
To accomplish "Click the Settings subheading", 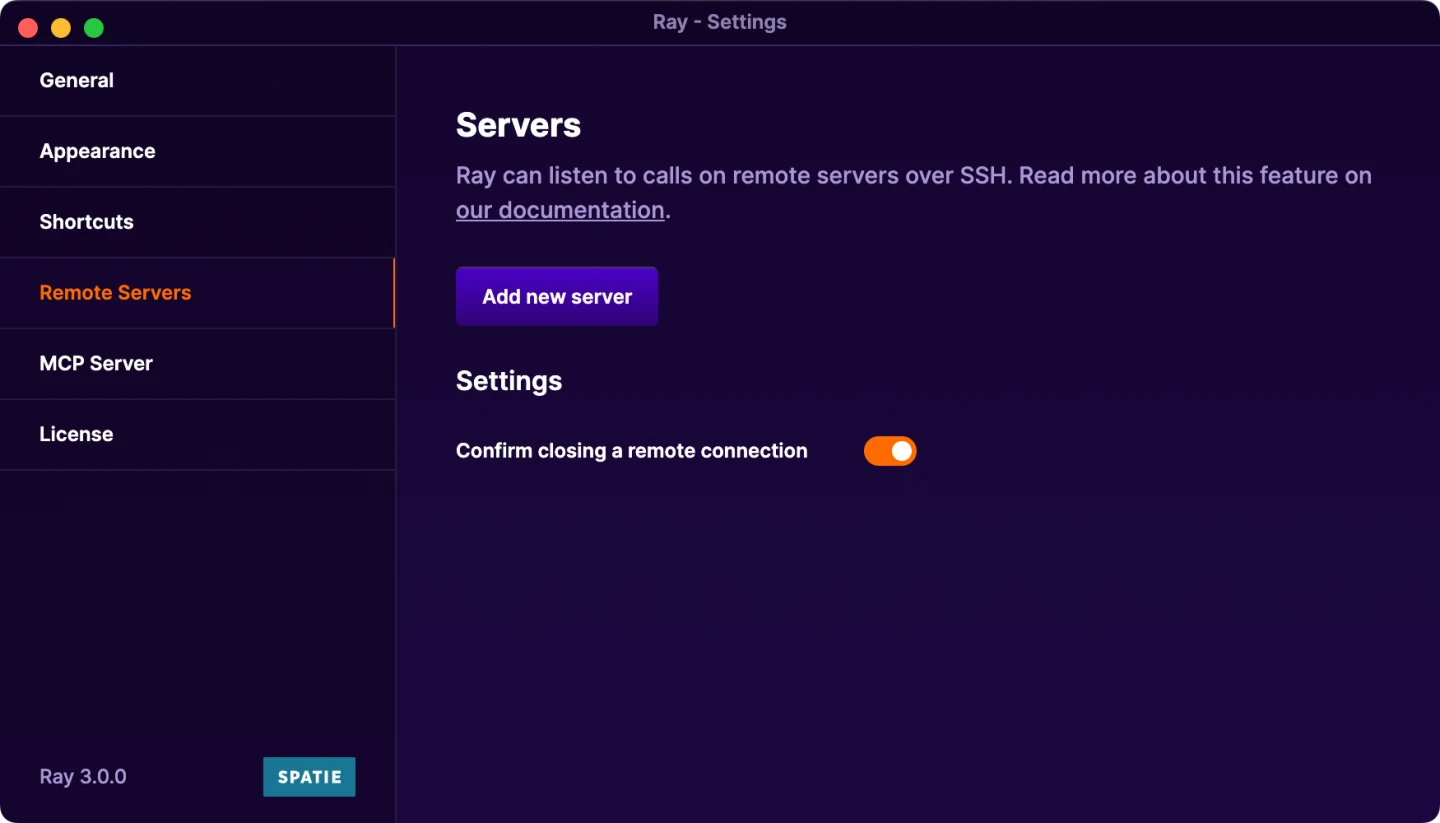I will (509, 381).
